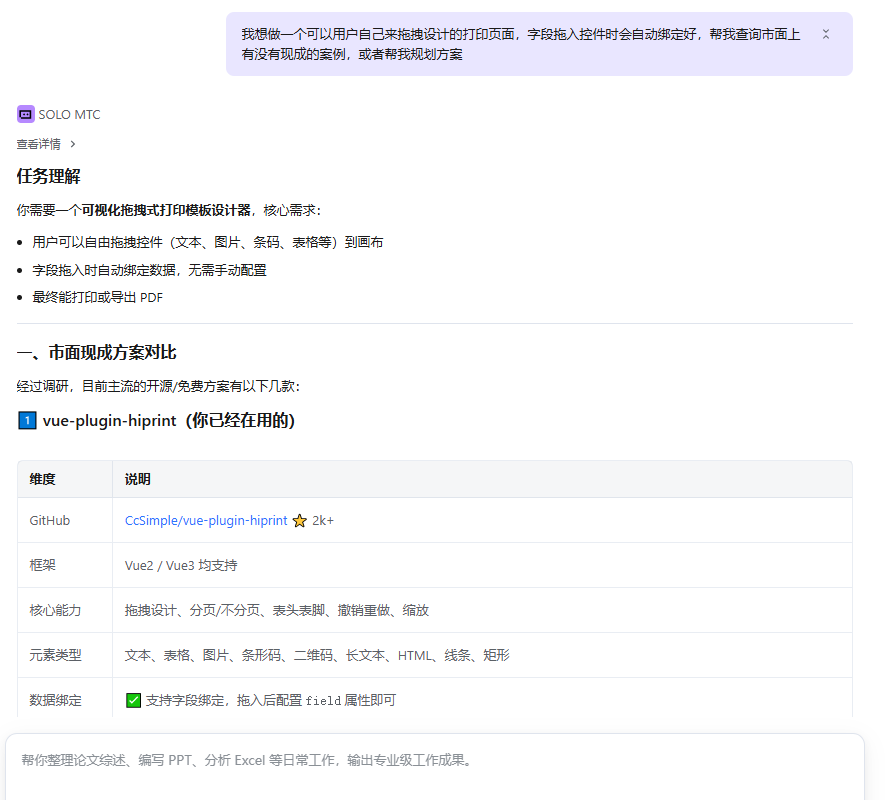The width and height of the screenshot is (885, 800).
Task: Click text 支持字段绑定,拖入后配置 field 属性即可
Action: click(x=271, y=701)
